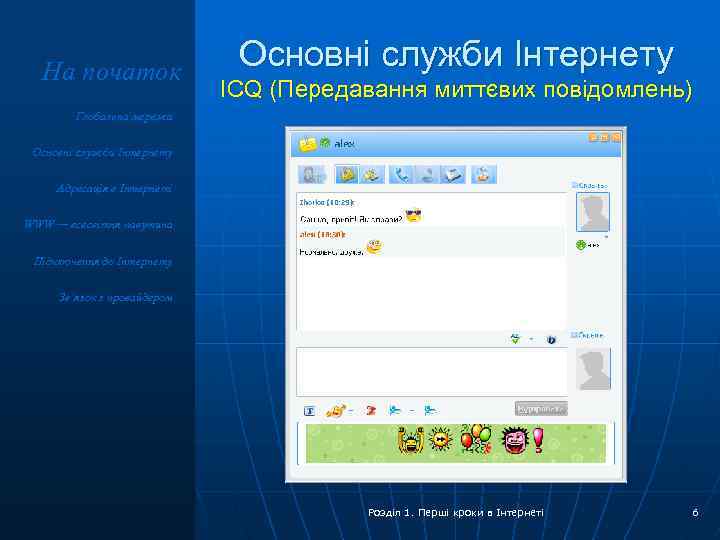Click the second yellow toolbar icon beside message mode
The image size is (720, 540).
[x=372, y=174]
